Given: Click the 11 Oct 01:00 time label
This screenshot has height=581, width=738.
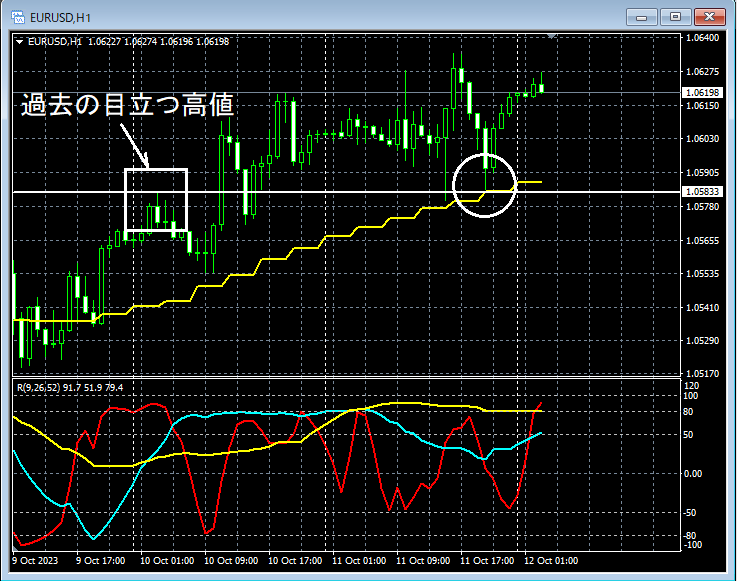Looking at the screenshot, I should [x=359, y=561].
